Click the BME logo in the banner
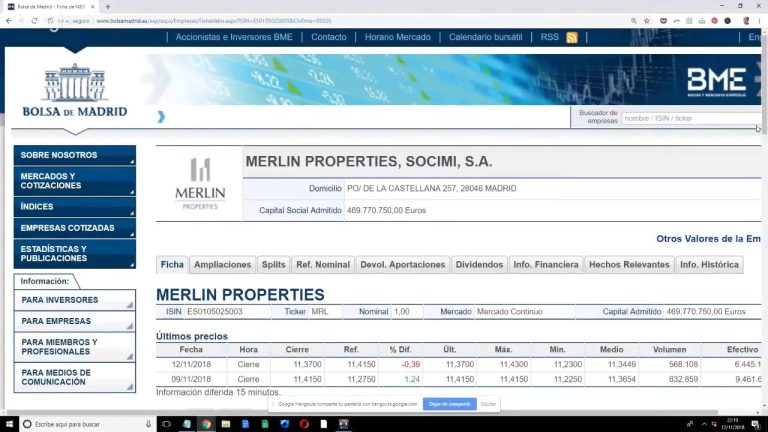Screen dimensions: 768x432 tap(717, 81)
